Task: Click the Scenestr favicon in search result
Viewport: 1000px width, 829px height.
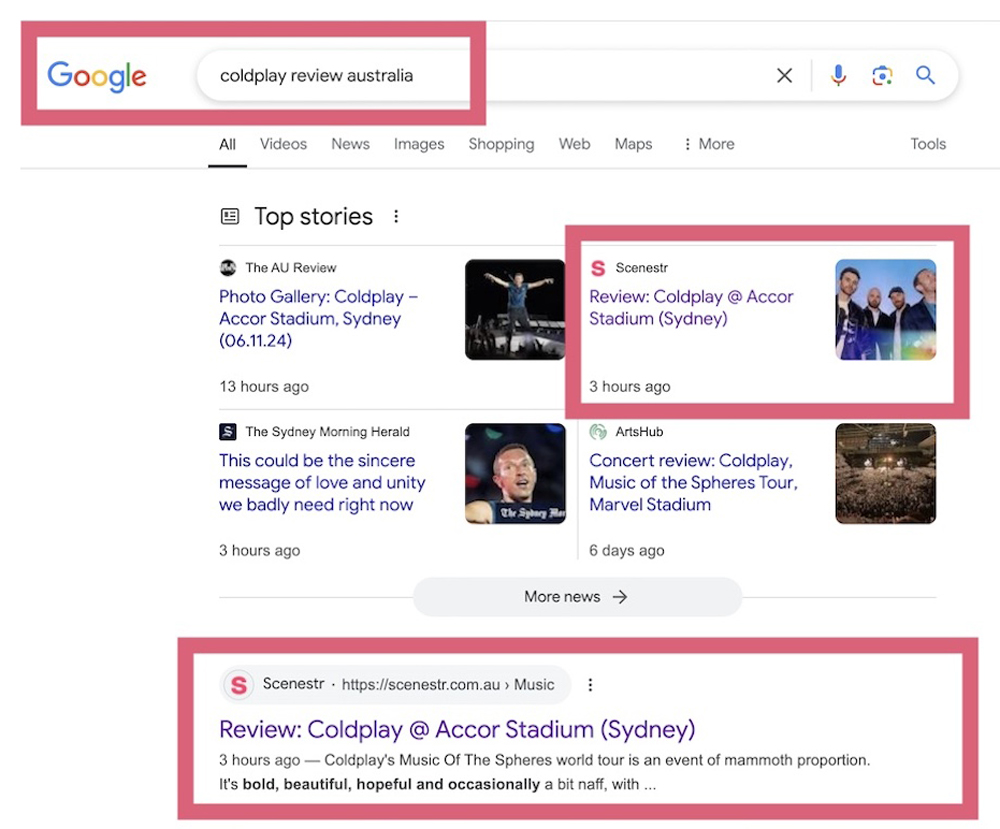Action: [238, 685]
